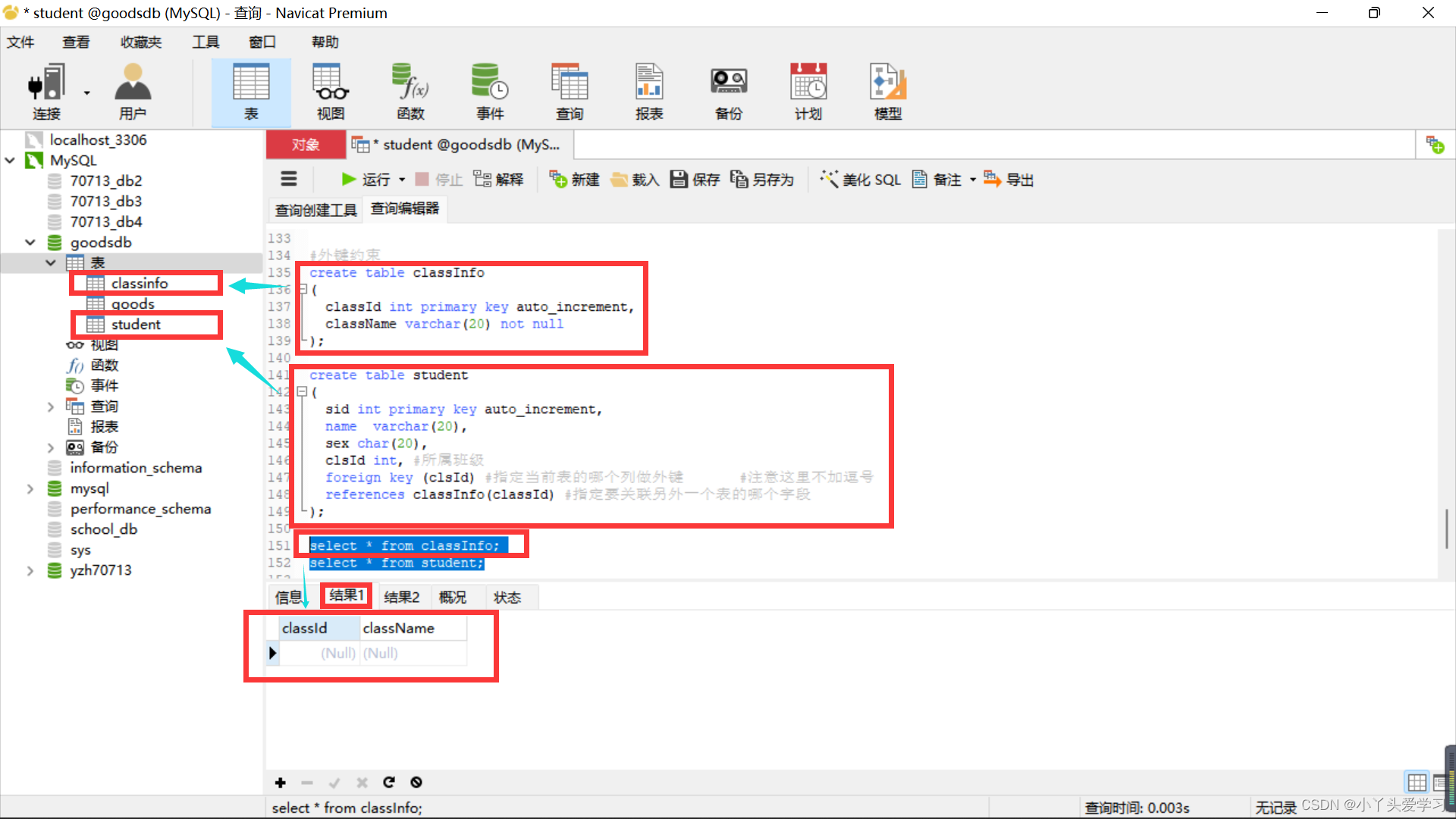Select the localhost_3306 connection
Viewport: 1456px width, 819px height.
[98, 140]
